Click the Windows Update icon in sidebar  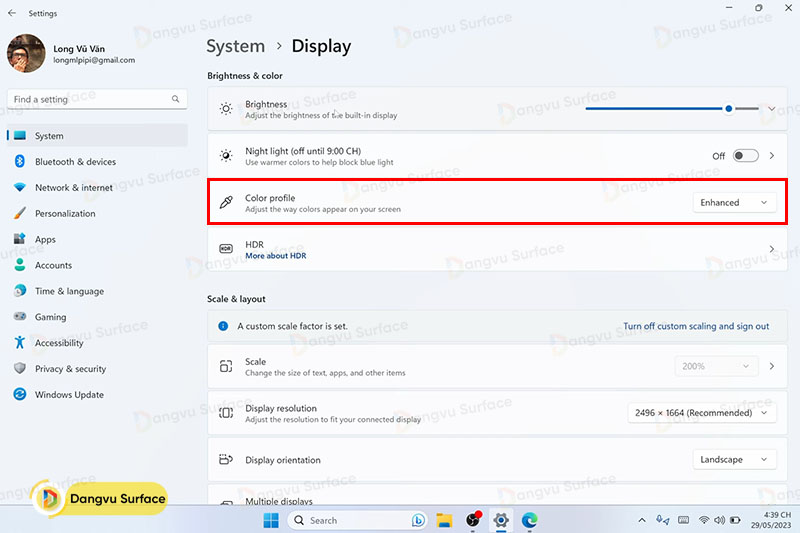[19, 395]
